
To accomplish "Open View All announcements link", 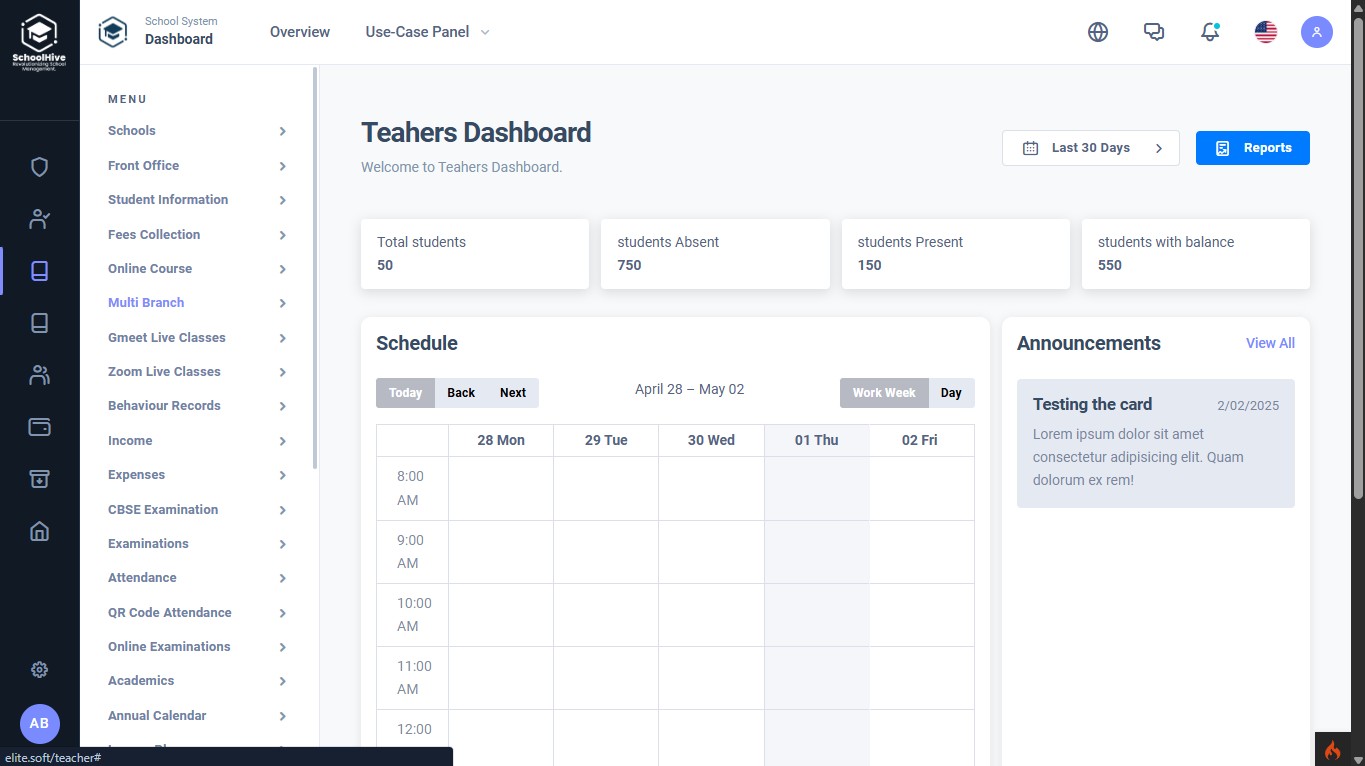I will [1270, 343].
